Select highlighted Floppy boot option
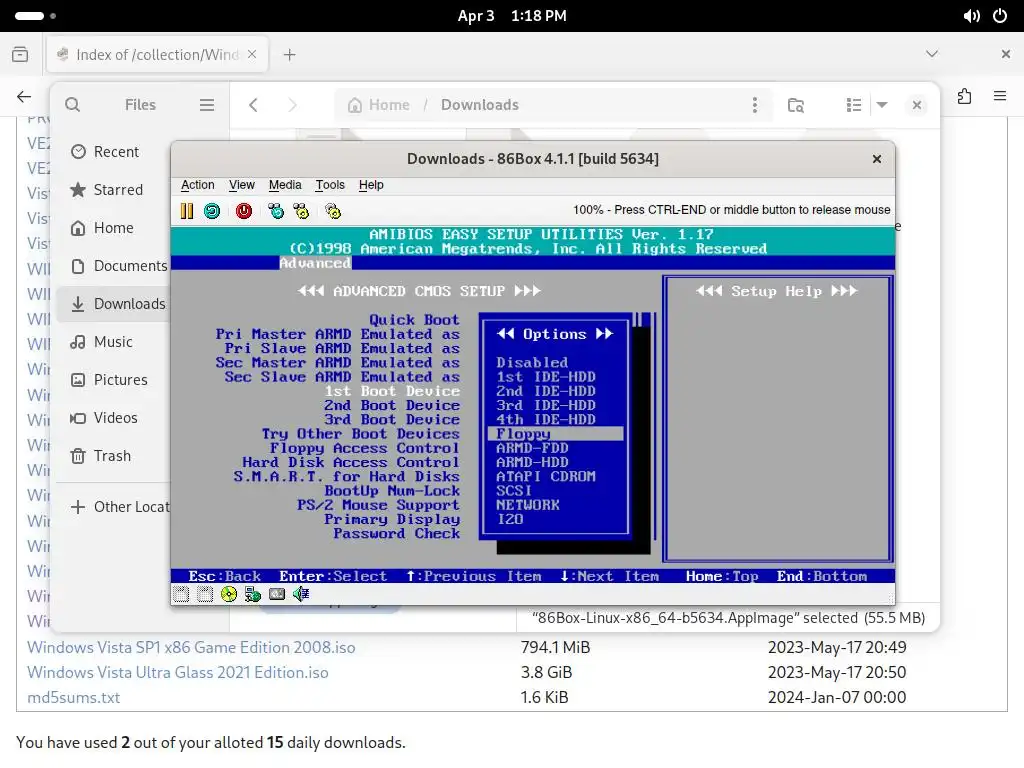Screen dimensions: 1024x768 (x=555, y=434)
